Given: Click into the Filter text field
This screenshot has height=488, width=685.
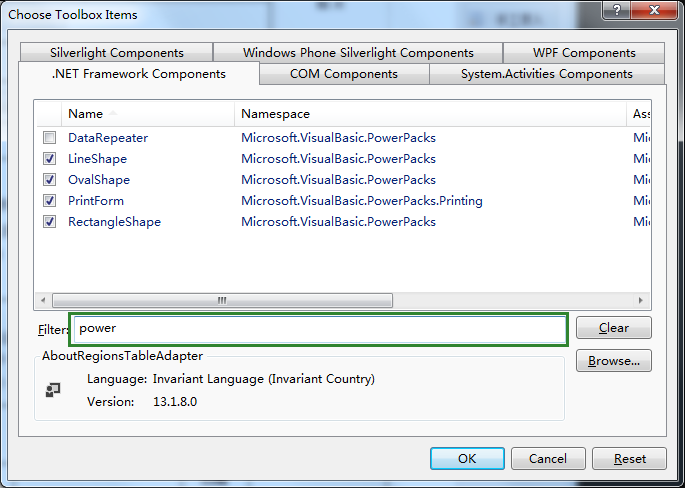Looking at the screenshot, I should [x=319, y=329].
